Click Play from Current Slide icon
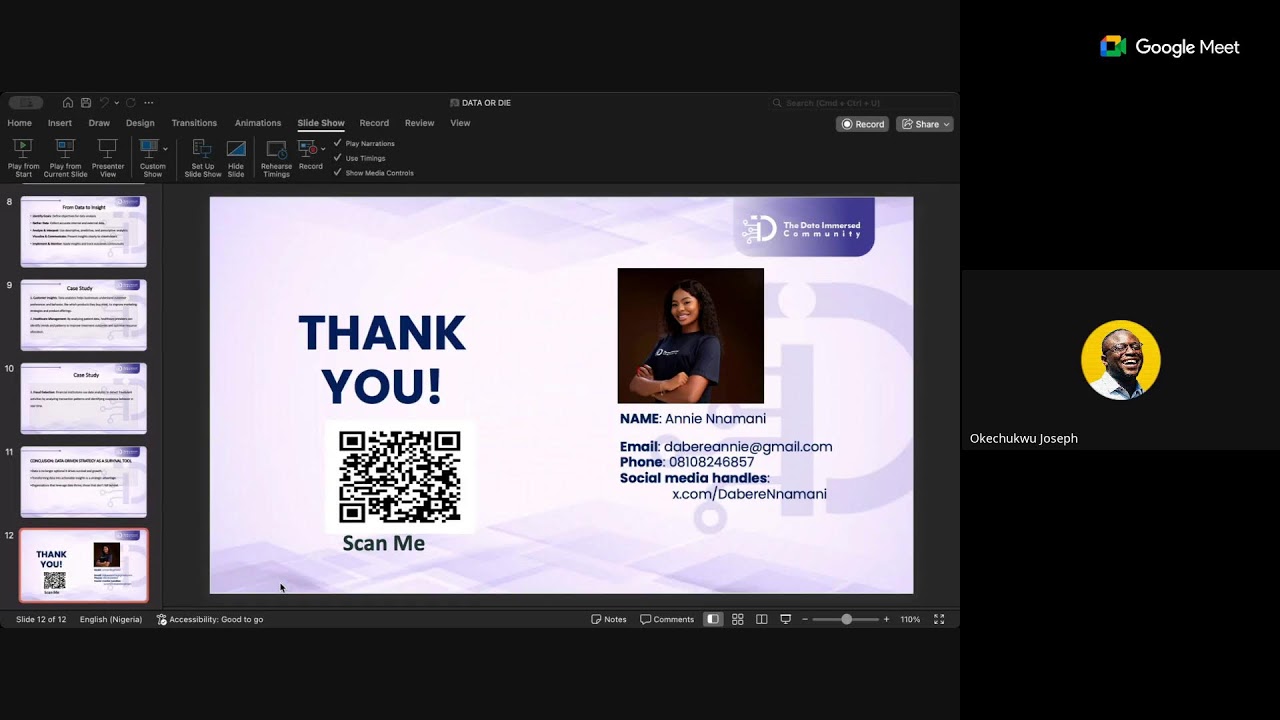 (65, 149)
